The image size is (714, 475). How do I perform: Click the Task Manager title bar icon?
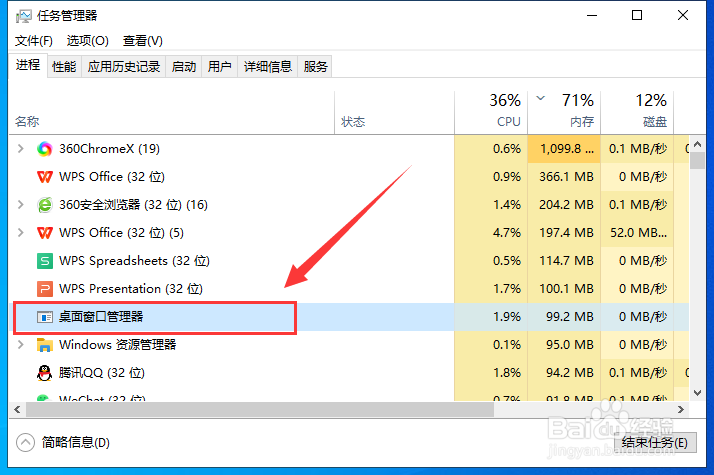point(23,16)
